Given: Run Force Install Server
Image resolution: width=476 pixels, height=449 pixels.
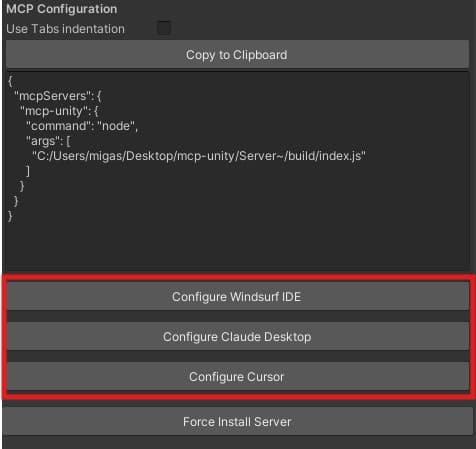Looking at the screenshot, I should point(237,422).
